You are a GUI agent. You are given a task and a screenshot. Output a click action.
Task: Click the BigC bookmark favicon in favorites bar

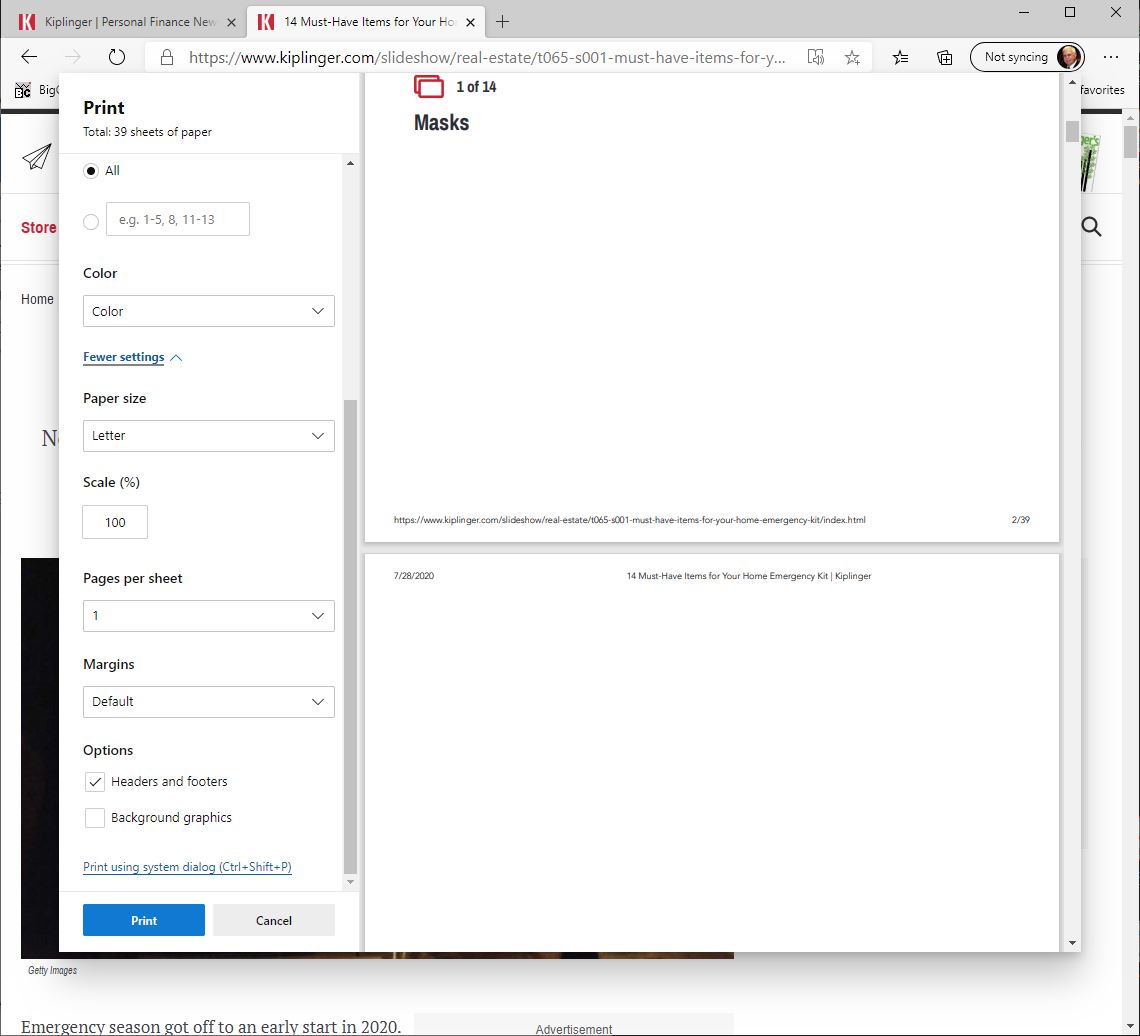[x=23, y=89]
